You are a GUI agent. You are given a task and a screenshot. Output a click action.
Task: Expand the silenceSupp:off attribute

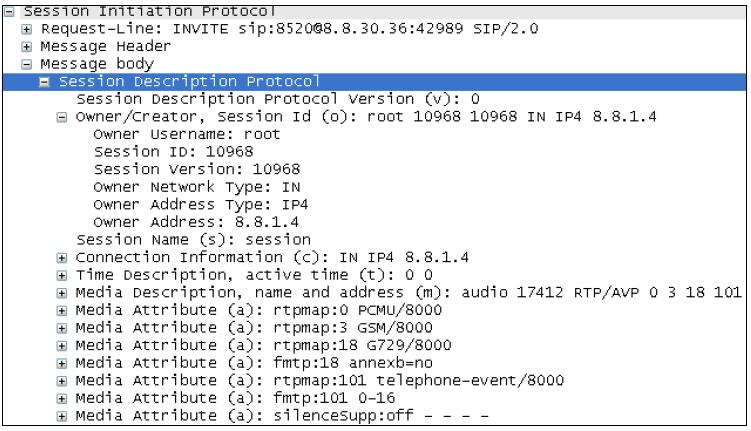(62, 415)
